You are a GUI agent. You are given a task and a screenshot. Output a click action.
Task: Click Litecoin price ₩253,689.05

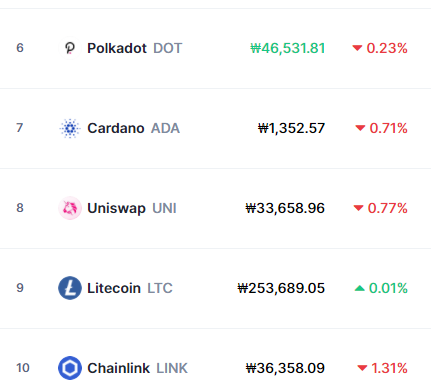click(x=281, y=288)
